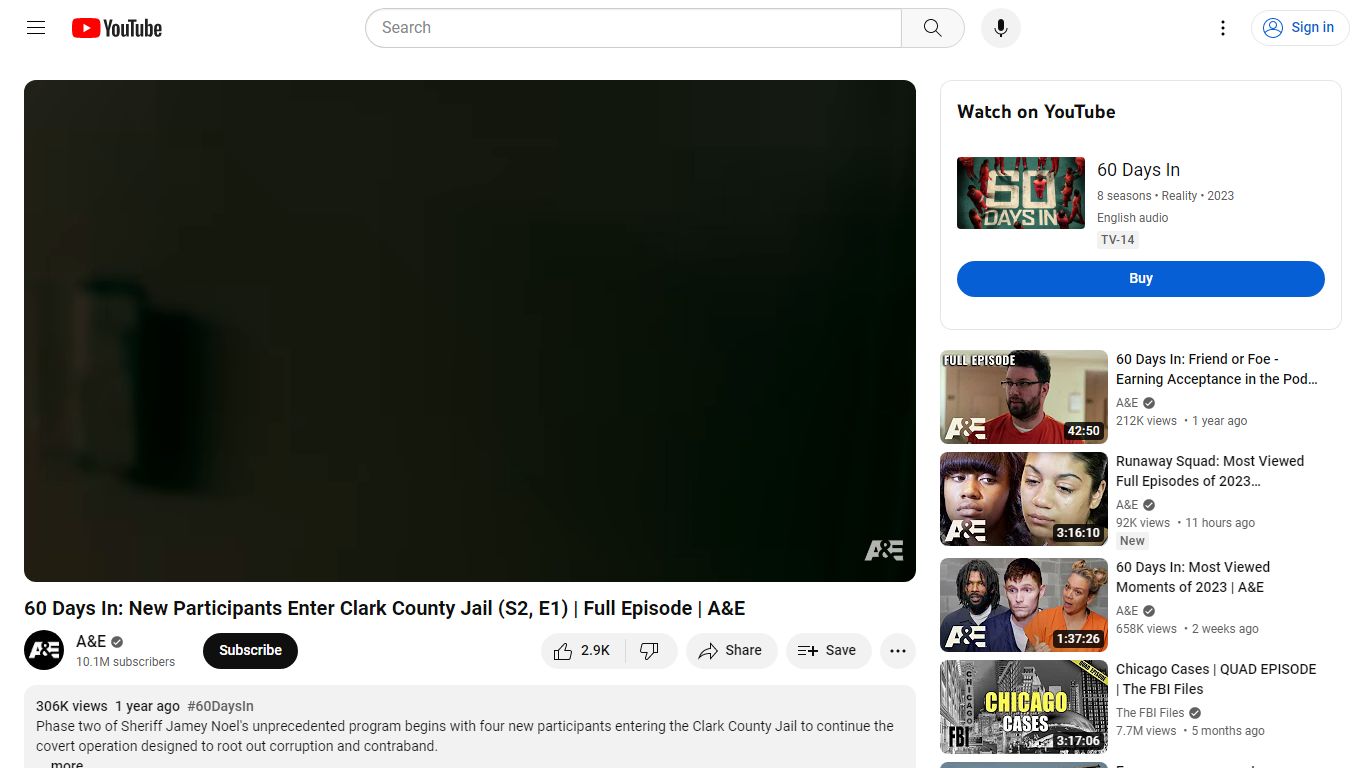Open The FBI Files channel link
The image size is (1366, 768).
pos(1150,713)
